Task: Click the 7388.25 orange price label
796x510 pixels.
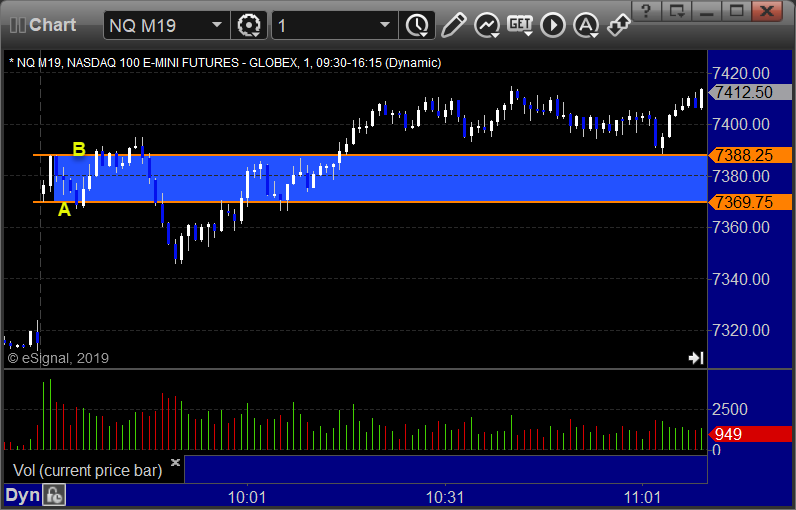Action: tap(750, 155)
